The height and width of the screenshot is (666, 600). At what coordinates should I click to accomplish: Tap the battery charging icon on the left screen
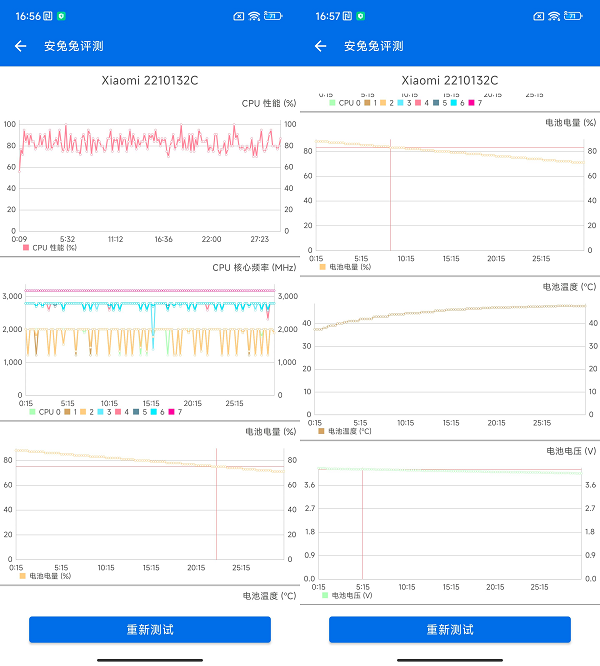pyautogui.click(x=273, y=16)
